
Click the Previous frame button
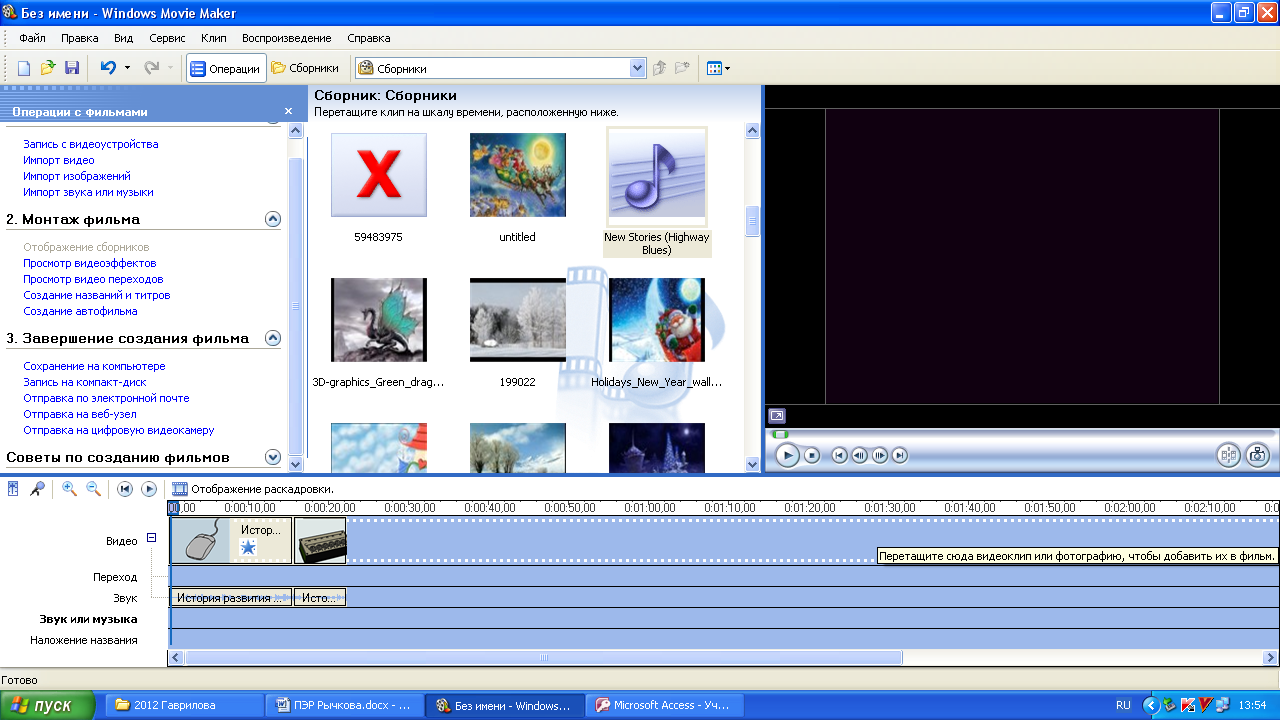click(859, 455)
